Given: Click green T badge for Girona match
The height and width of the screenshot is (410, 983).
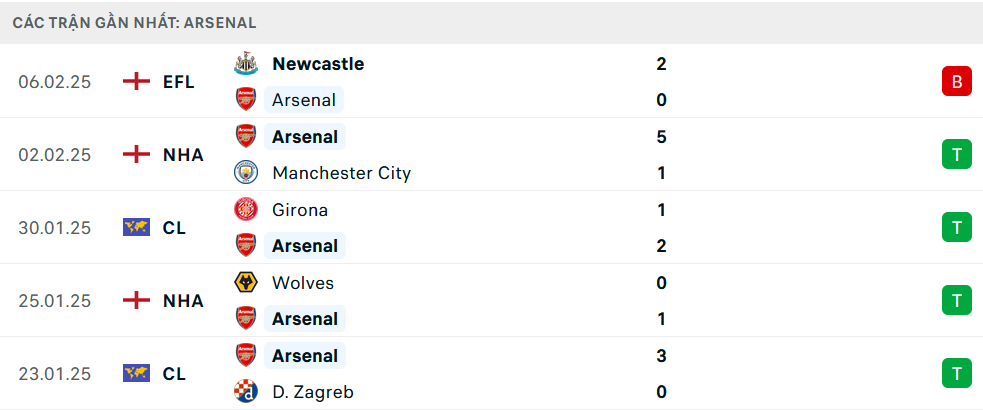Looking at the screenshot, I should [956, 228].
